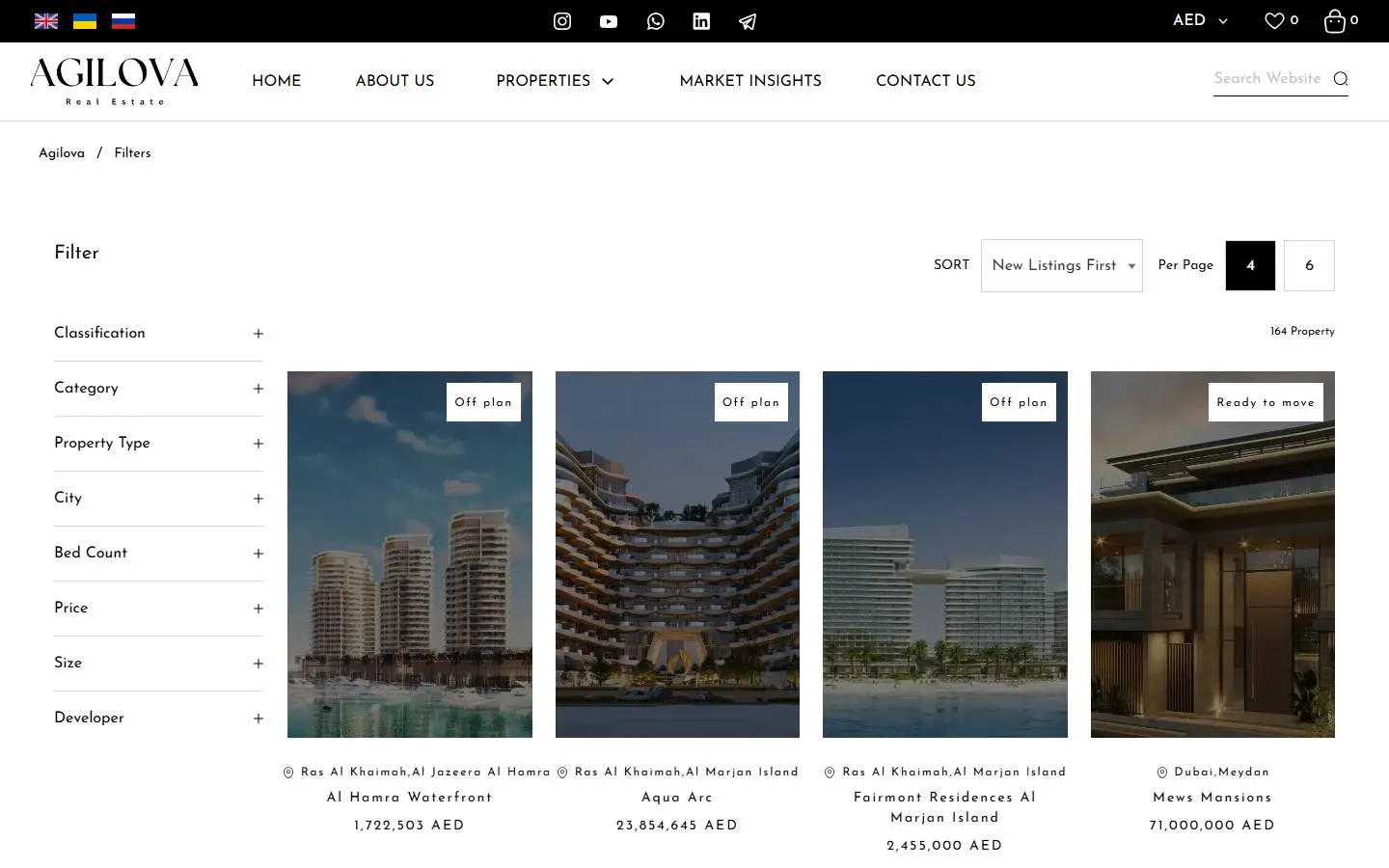Click location pin beside Dubai, Meydan

coord(1162,773)
